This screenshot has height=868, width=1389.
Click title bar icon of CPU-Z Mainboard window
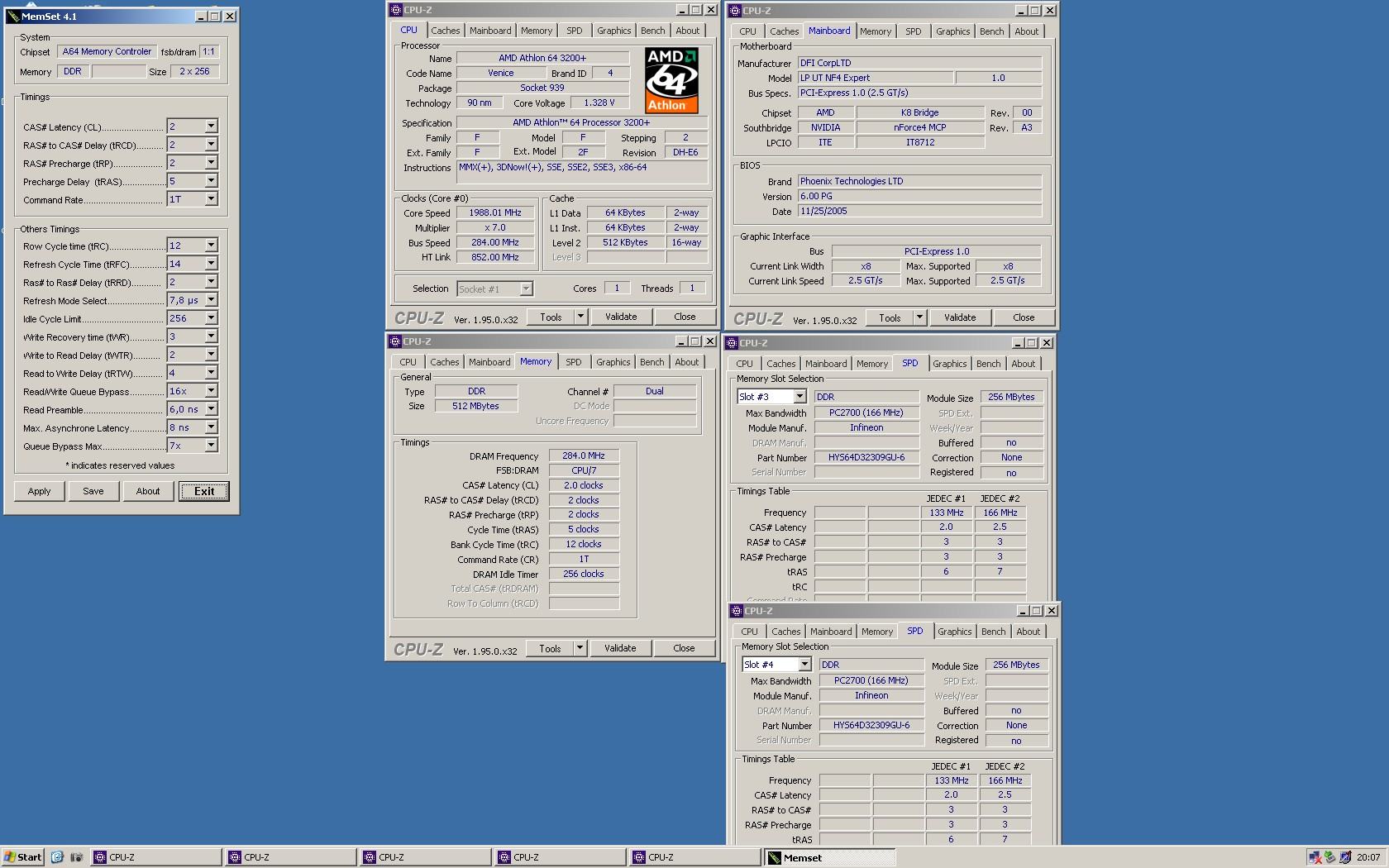(x=734, y=11)
